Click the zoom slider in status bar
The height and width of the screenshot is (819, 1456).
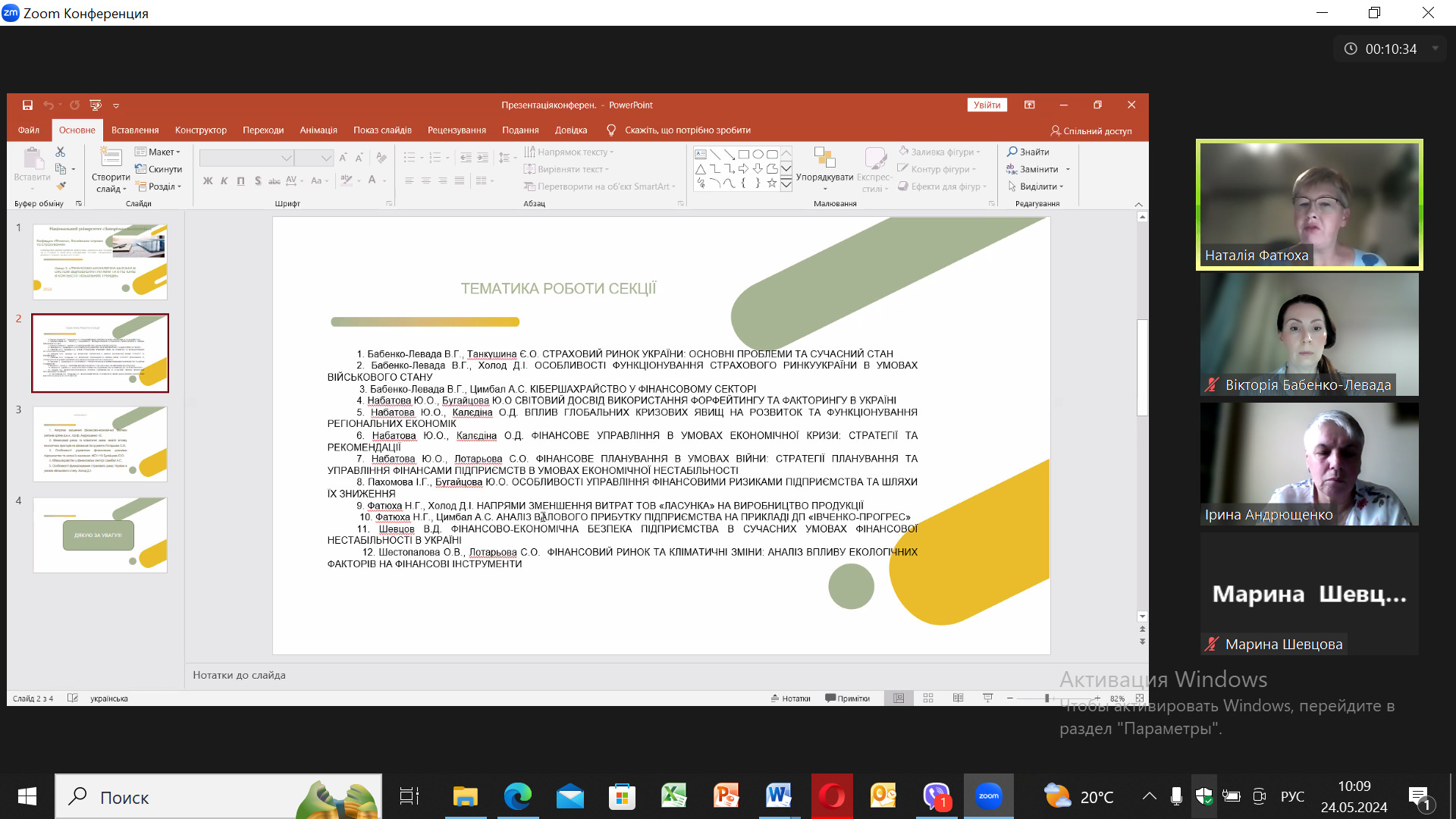[1046, 698]
